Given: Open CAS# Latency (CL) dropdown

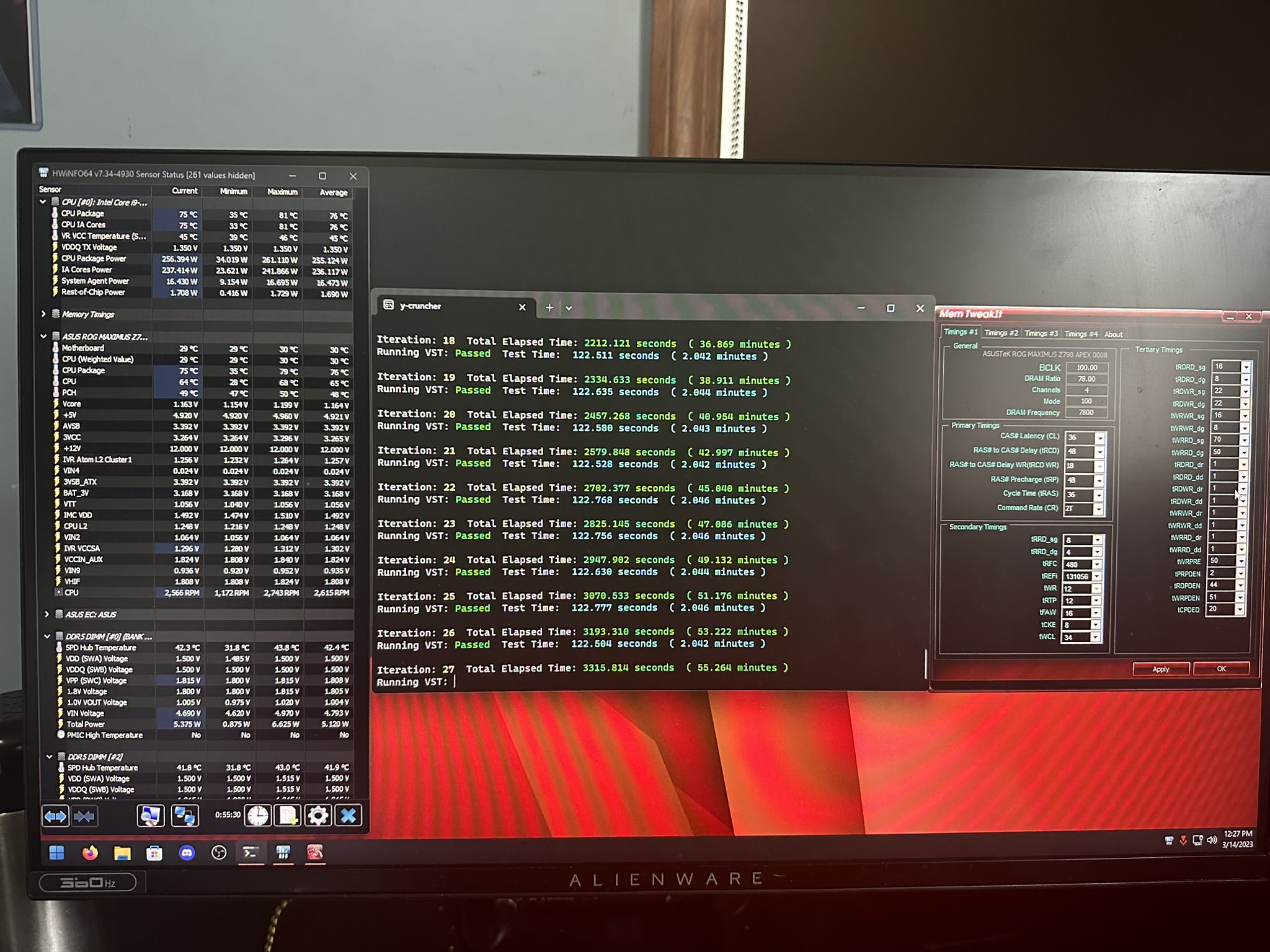Looking at the screenshot, I should (1099, 438).
